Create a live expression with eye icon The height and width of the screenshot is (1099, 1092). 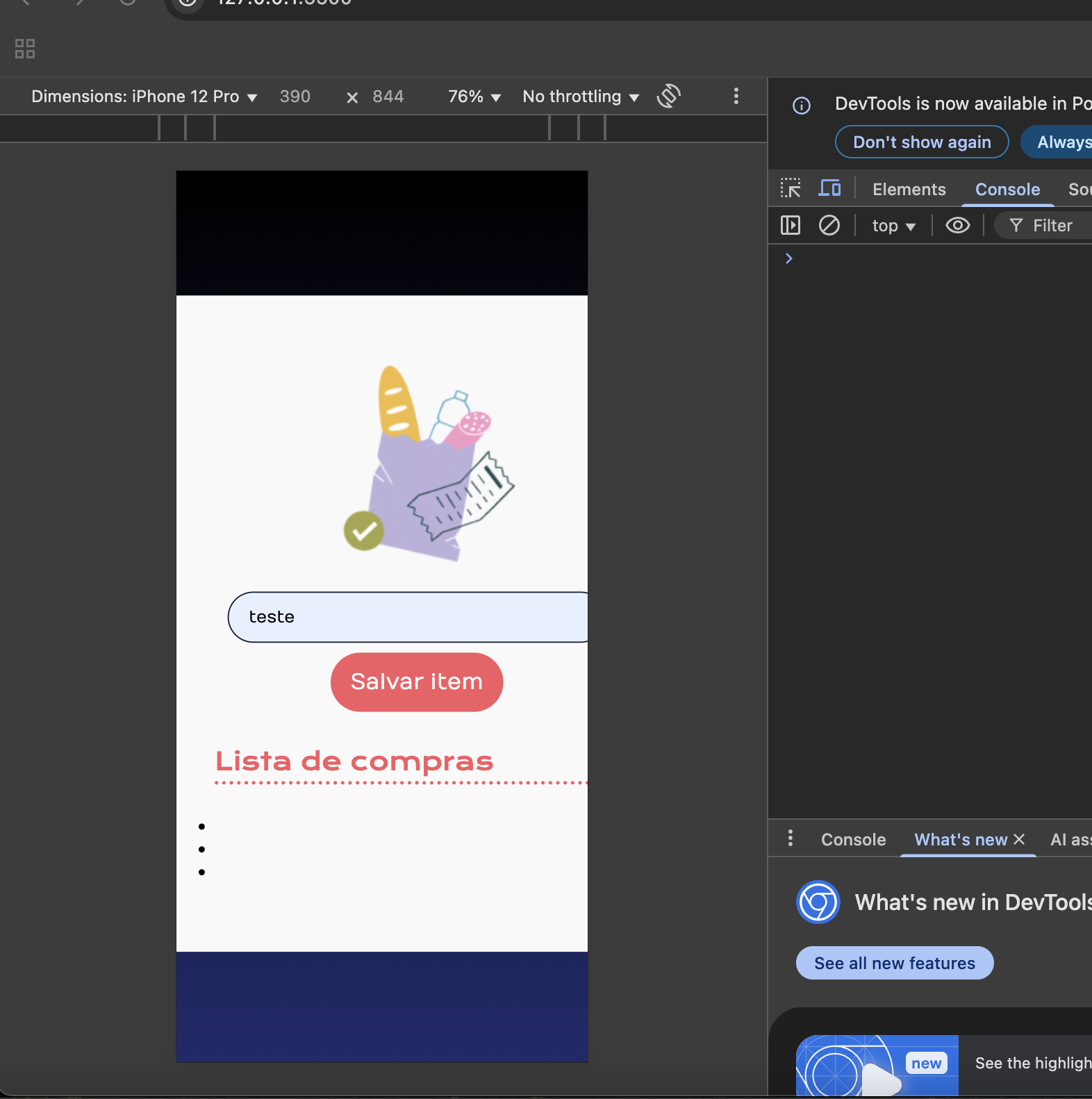pyautogui.click(x=958, y=225)
